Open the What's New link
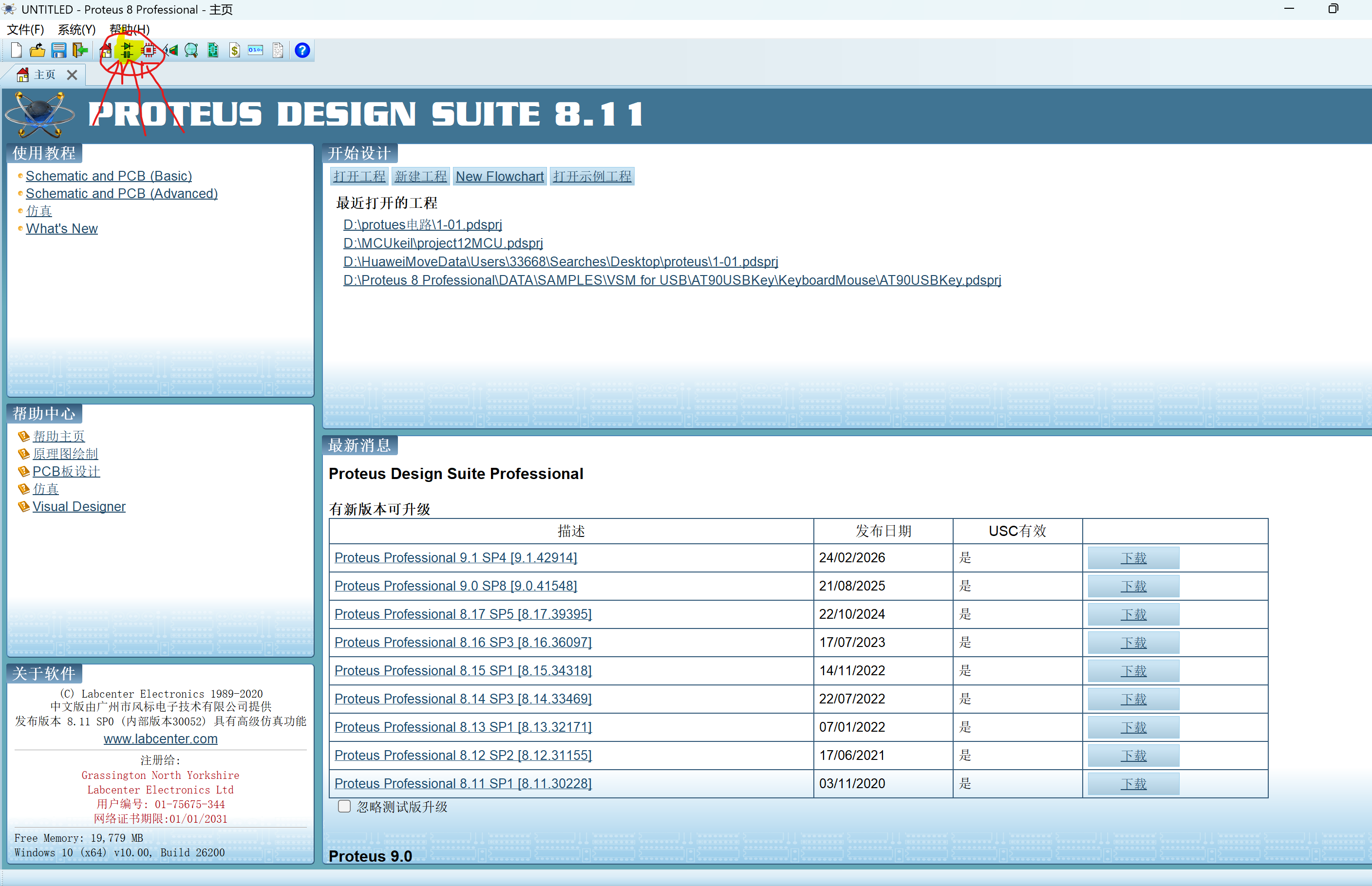Viewport: 1372px width, 886px height. [x=61, y=229]
